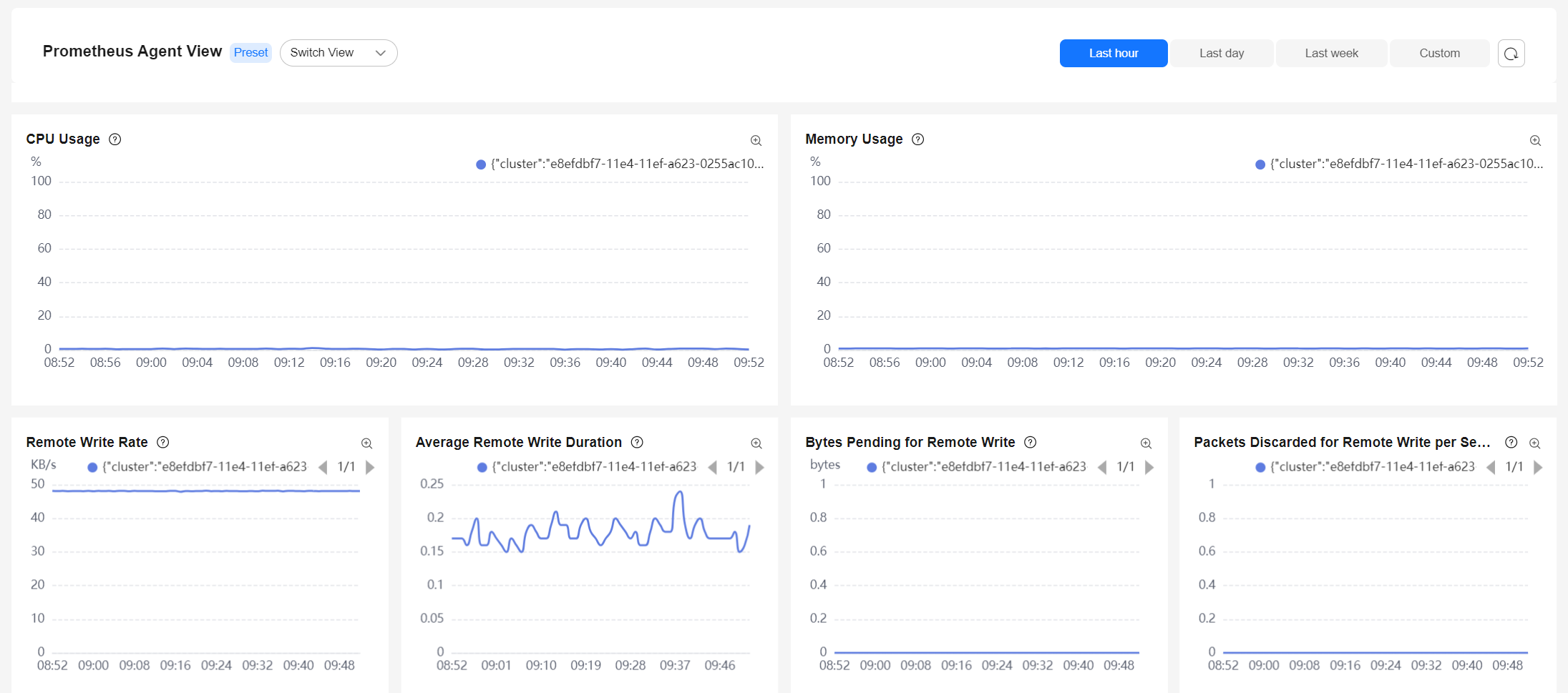
Task: Go to next legend page in Remote Write Rate
Action: point(370,467)
